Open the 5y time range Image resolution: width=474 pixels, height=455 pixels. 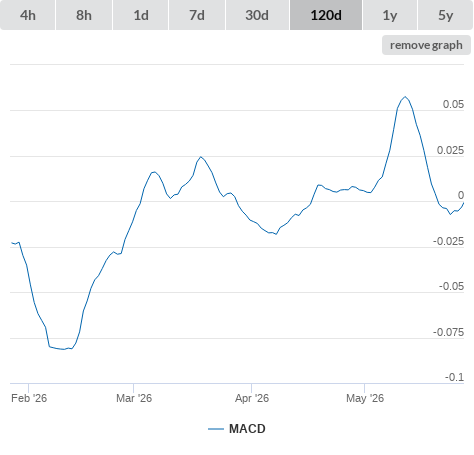pyautogui.click(x=445, y=15)
